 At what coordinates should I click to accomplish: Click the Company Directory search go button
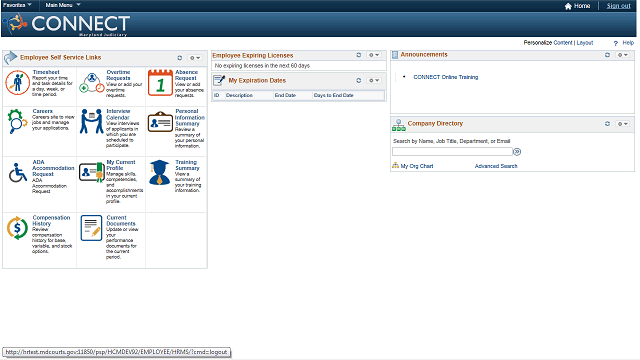click(517, 152)
